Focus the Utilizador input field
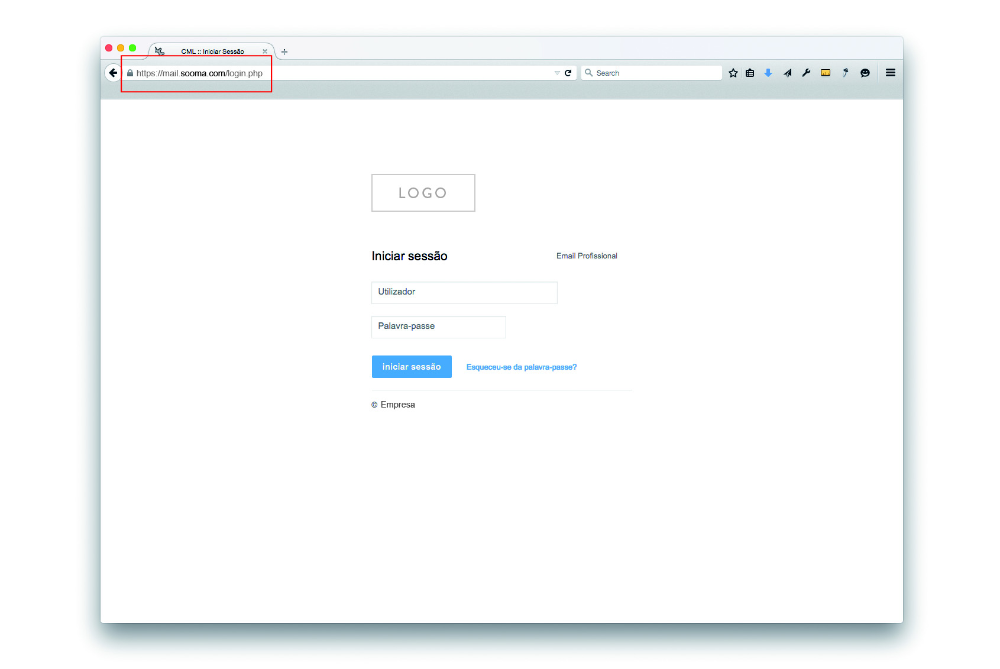 click(464, 292)
